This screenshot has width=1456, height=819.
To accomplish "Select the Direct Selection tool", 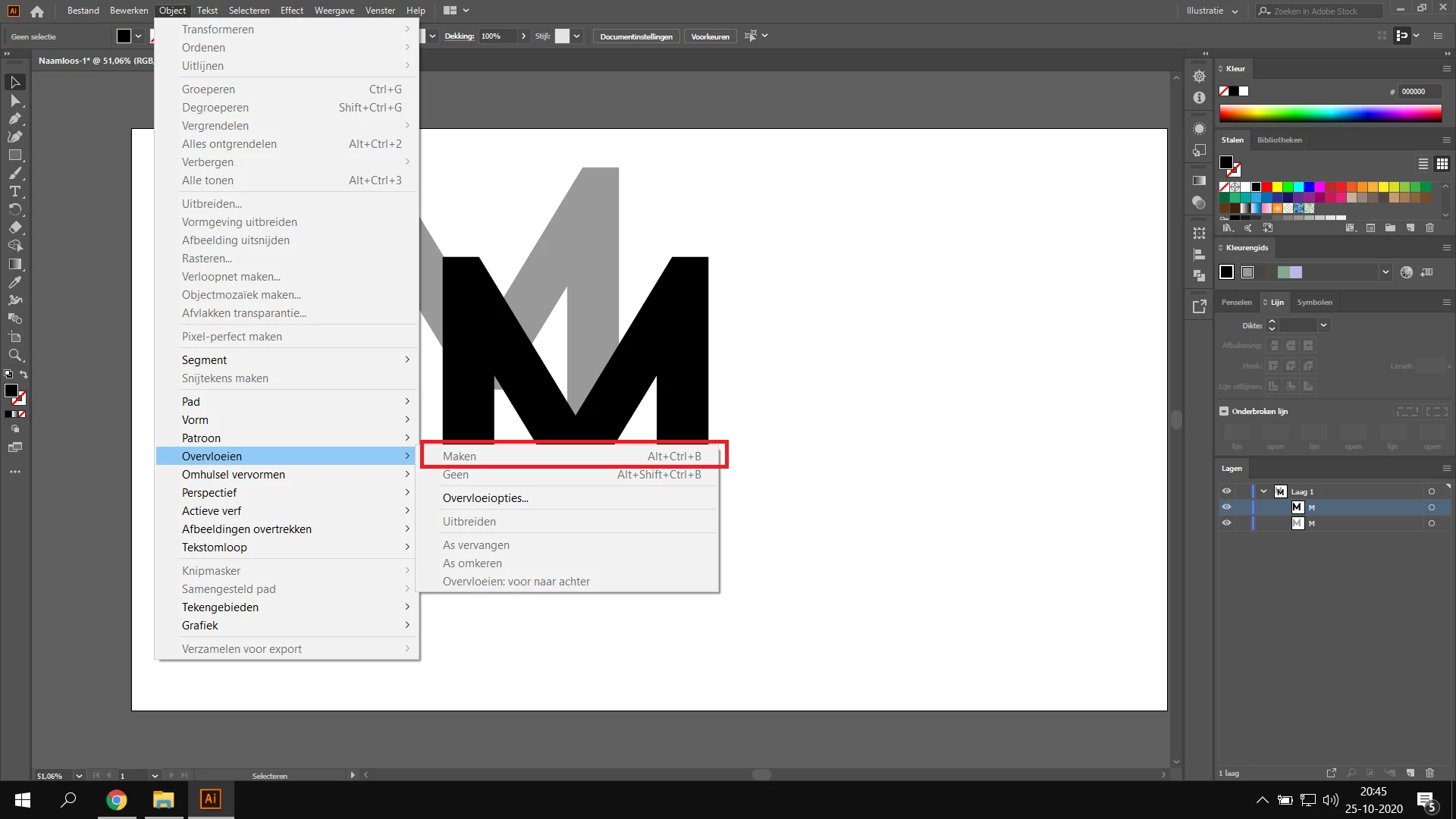I will click(14, 100).
